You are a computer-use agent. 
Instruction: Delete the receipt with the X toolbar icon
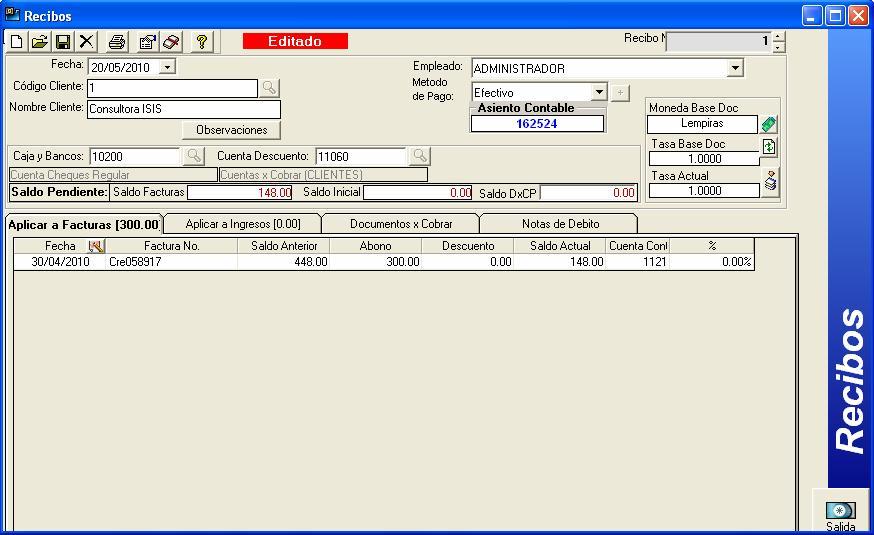(86, 42)
